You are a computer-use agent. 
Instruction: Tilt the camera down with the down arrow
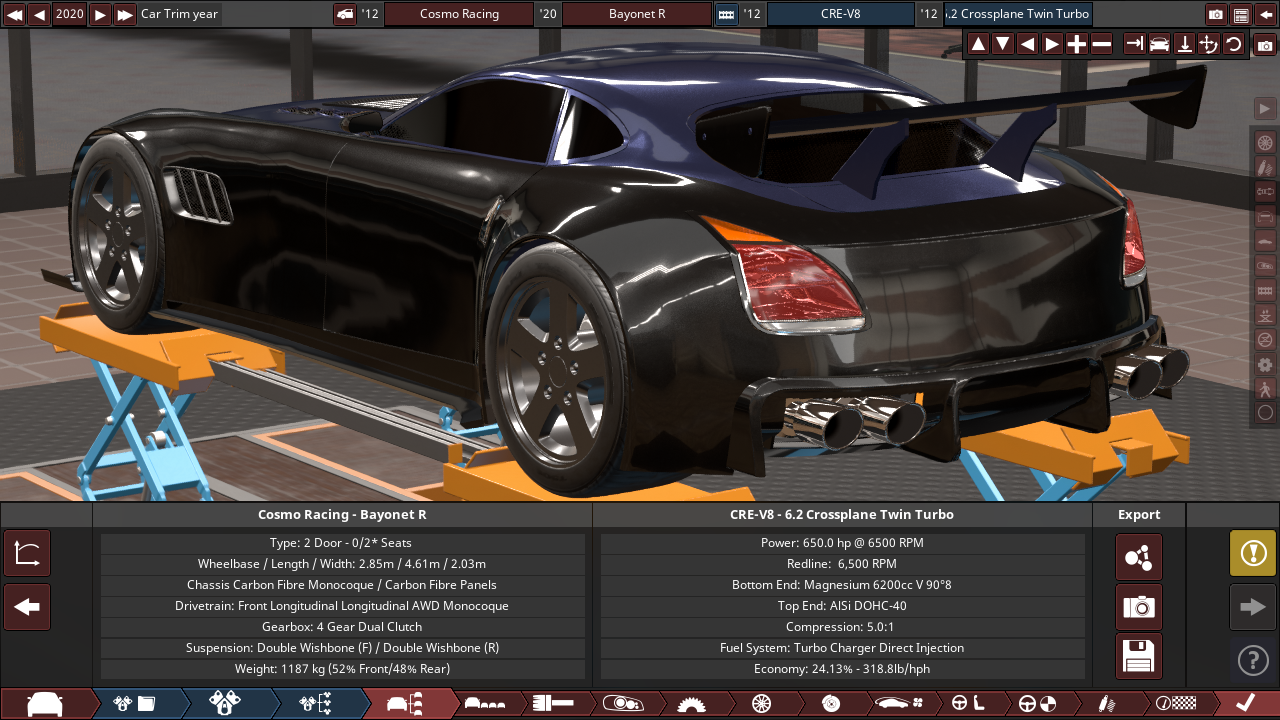pyautogui.click(x=1003, y=43)
